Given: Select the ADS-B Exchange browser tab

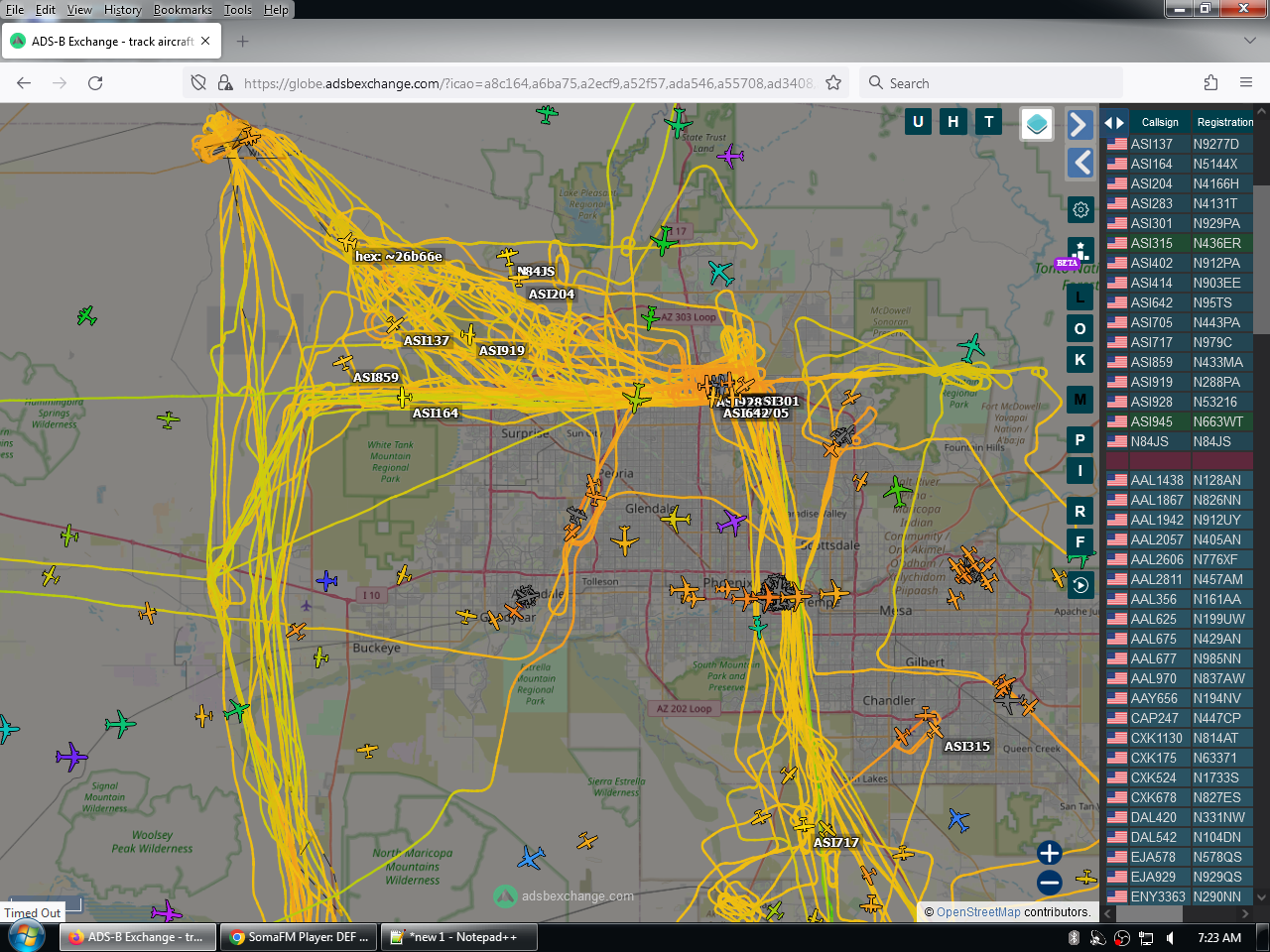Looking at the screenshot, I should tap(111, 42).
